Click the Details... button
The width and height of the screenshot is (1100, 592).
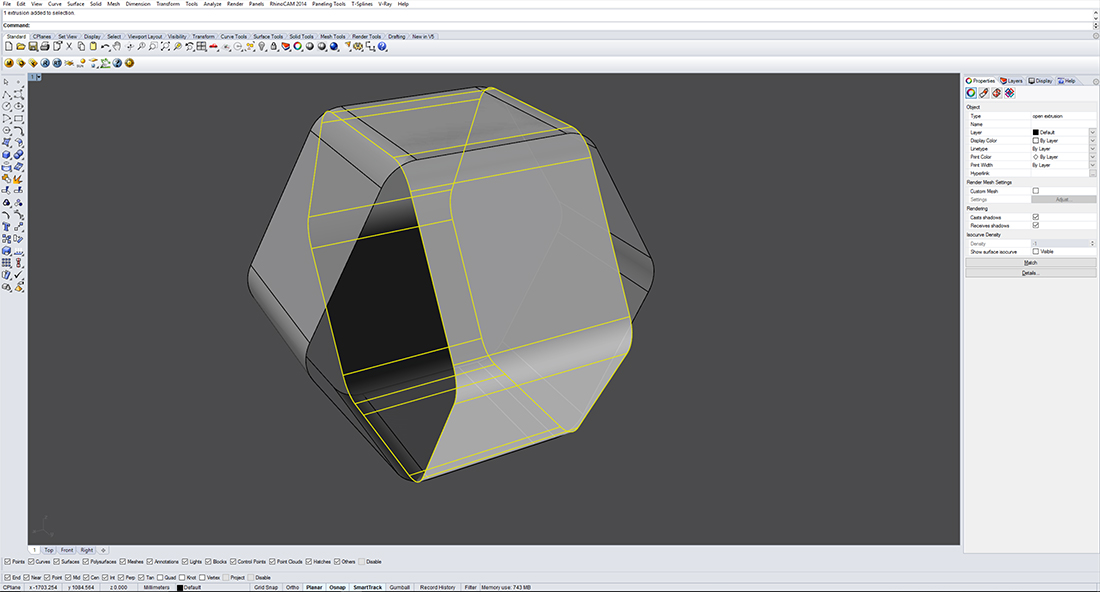[1030, 273]
